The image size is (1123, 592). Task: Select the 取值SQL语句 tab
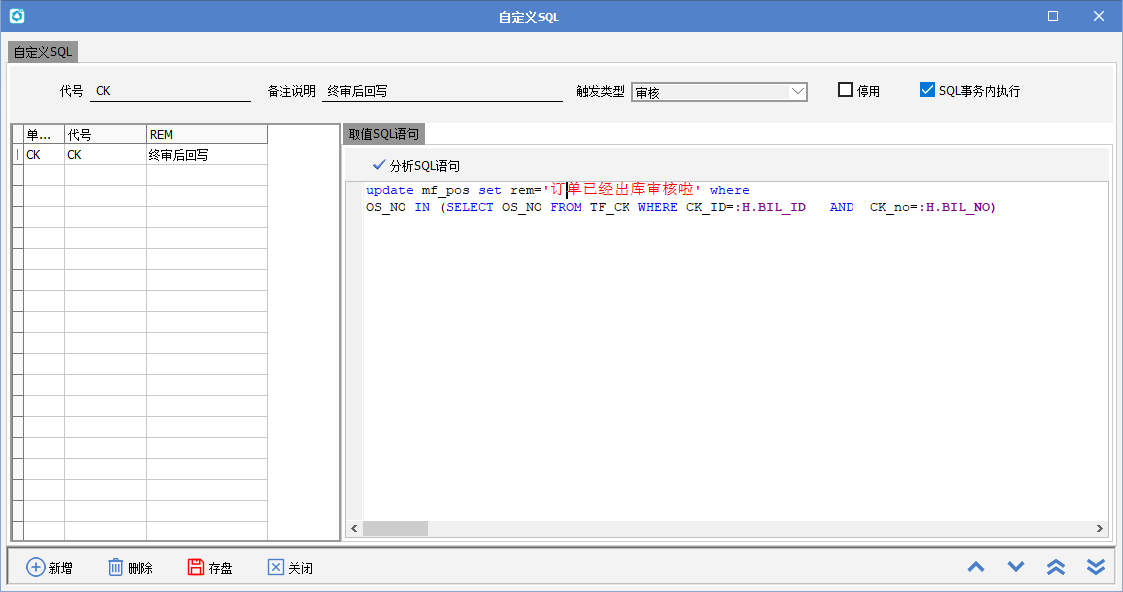click(x=384, y=134)
